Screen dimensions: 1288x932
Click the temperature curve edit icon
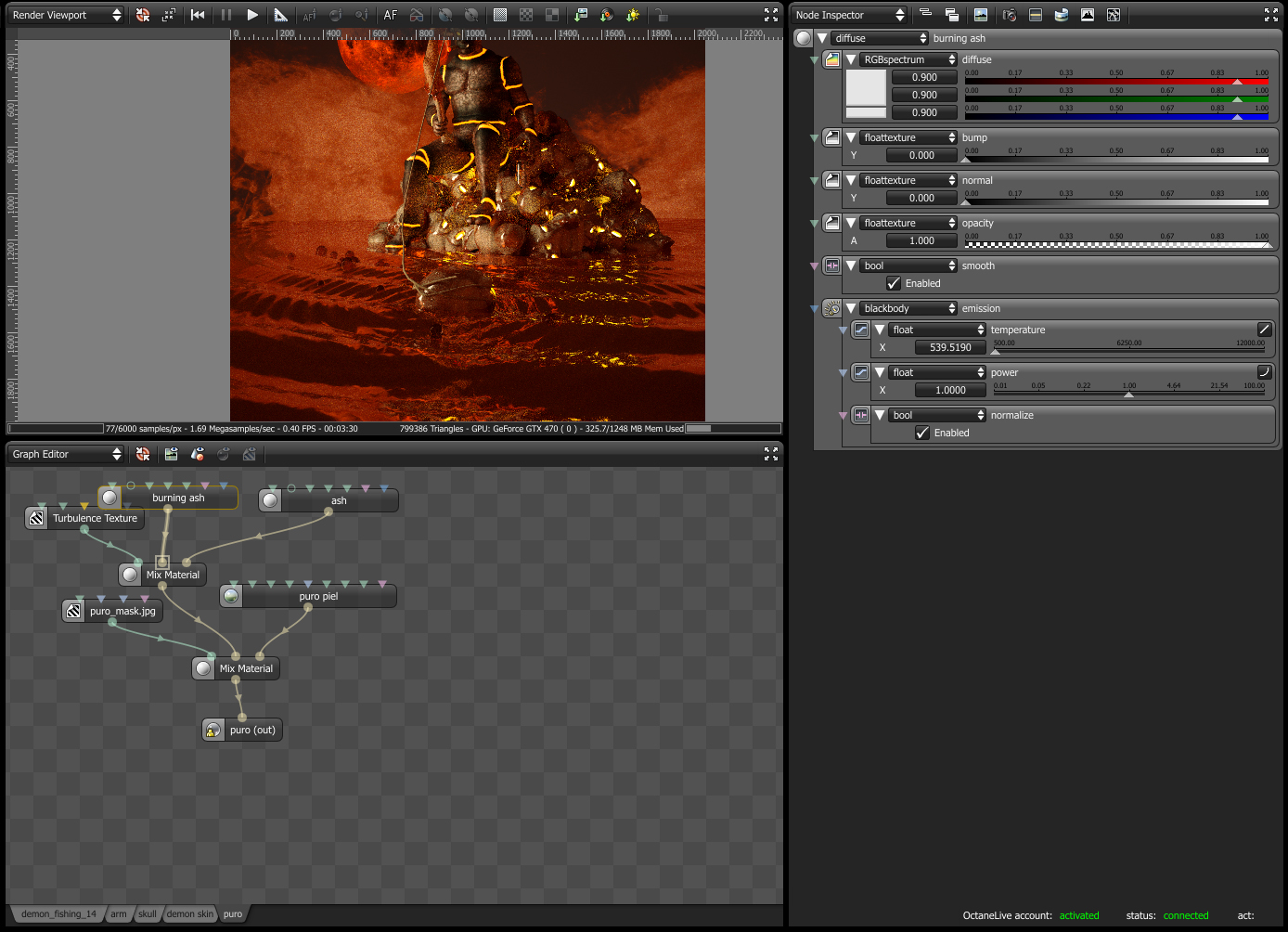point(1264,330)
